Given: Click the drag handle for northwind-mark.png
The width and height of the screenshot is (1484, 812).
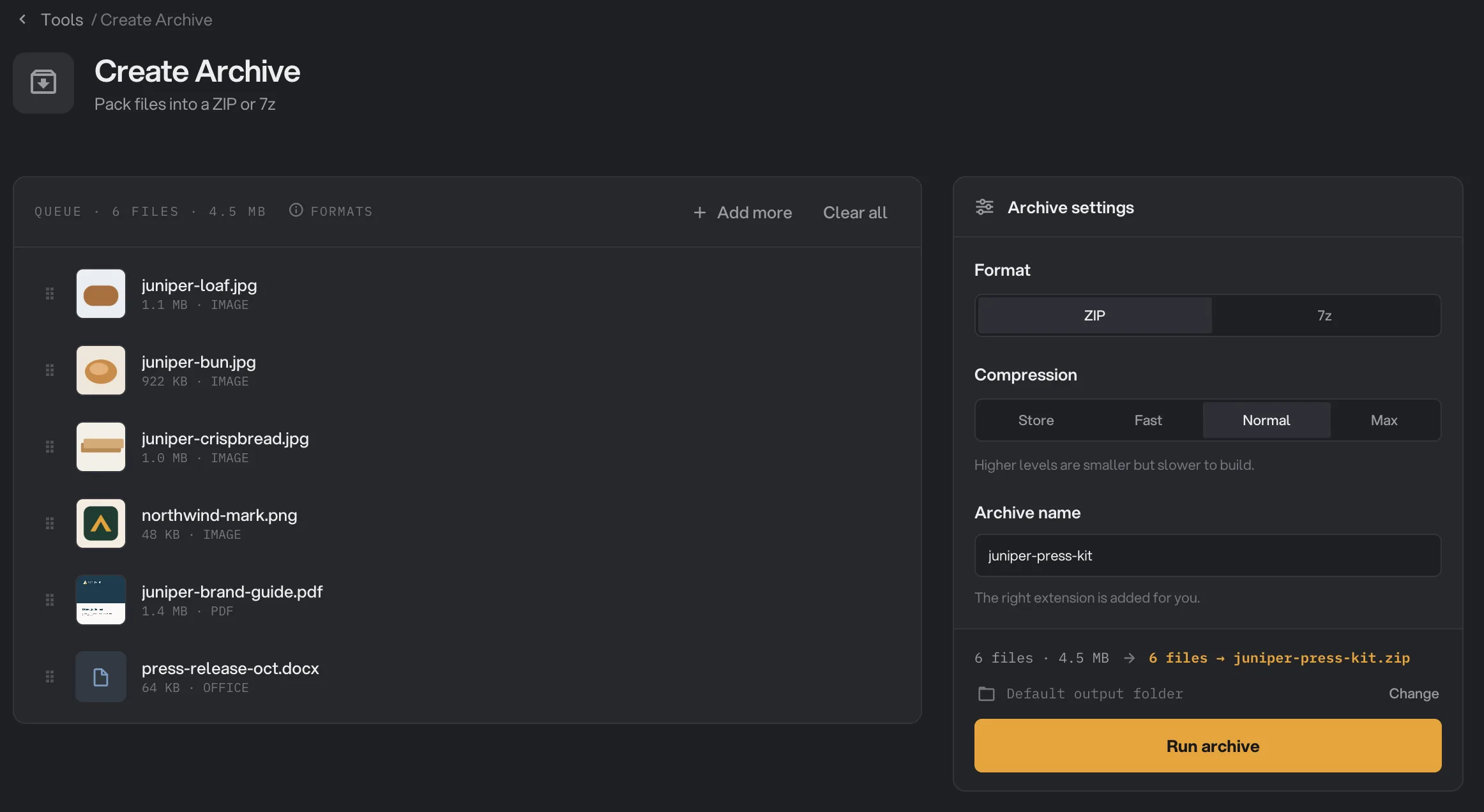Looking at the screenshot, I should (50, 523).
